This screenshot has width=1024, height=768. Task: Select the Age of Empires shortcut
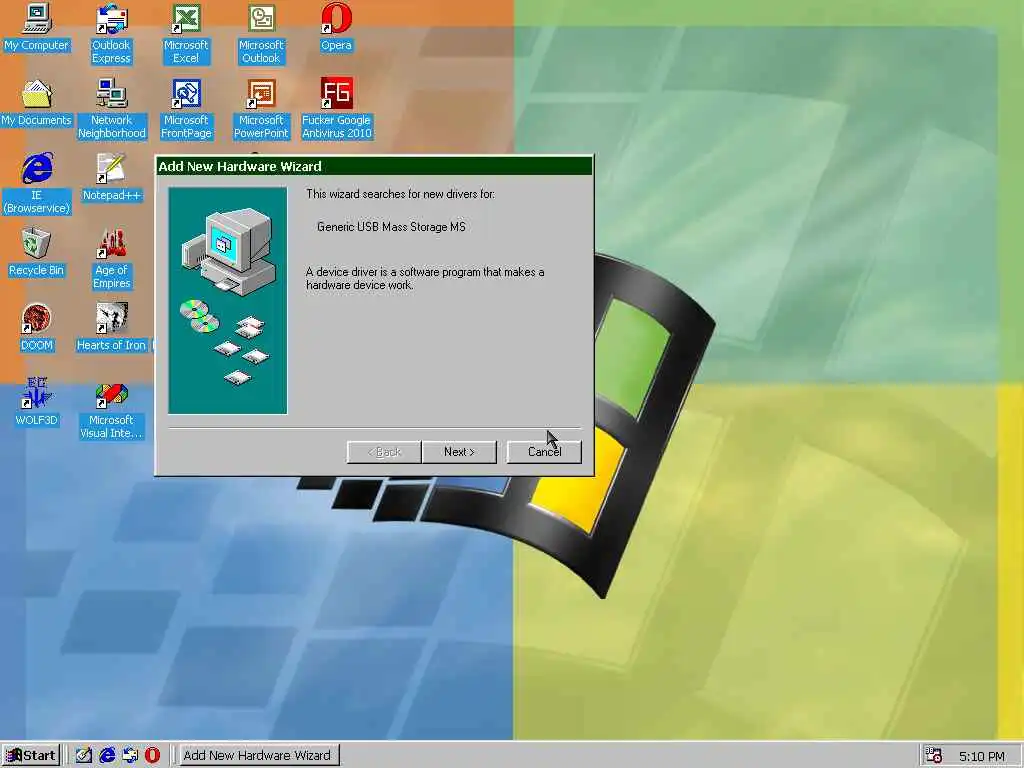pyautogui.click(x=112, y=259)
